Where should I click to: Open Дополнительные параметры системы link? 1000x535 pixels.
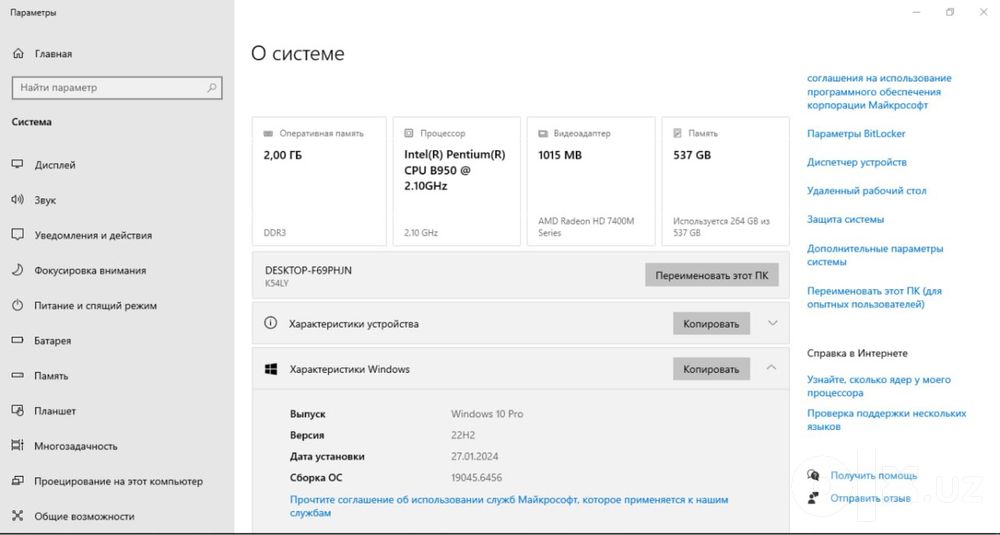(x=875, y=255)
